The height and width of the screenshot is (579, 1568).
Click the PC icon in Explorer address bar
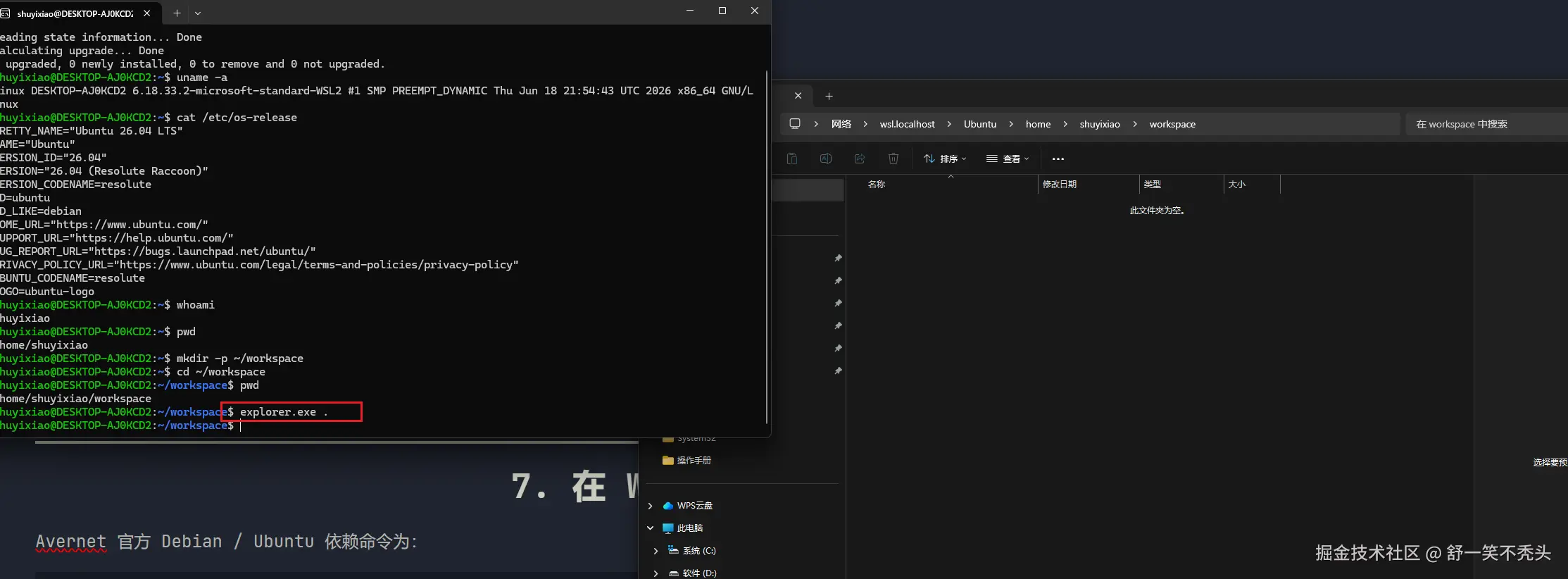point(795,124)
